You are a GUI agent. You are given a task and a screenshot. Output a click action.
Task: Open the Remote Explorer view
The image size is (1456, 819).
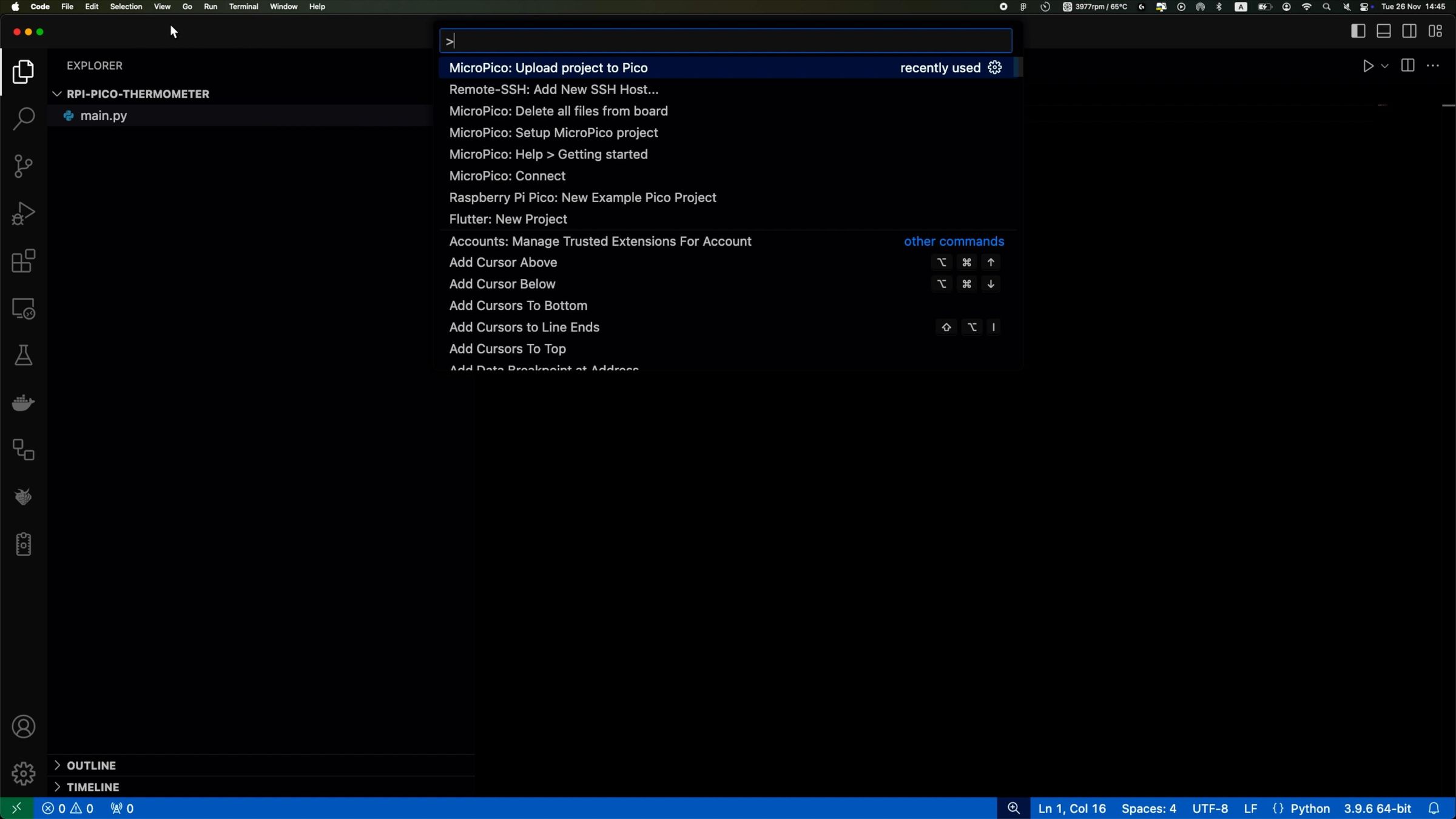pyautogui.click(x=23, y=309)
